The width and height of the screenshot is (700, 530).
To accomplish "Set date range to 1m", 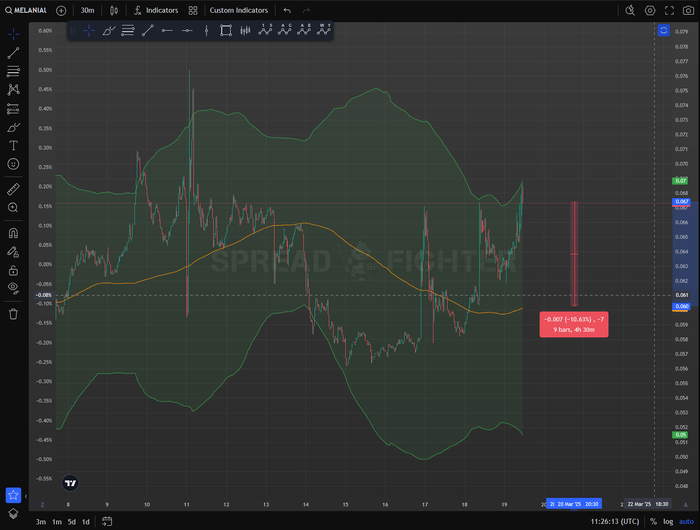I will coord(57,522).
